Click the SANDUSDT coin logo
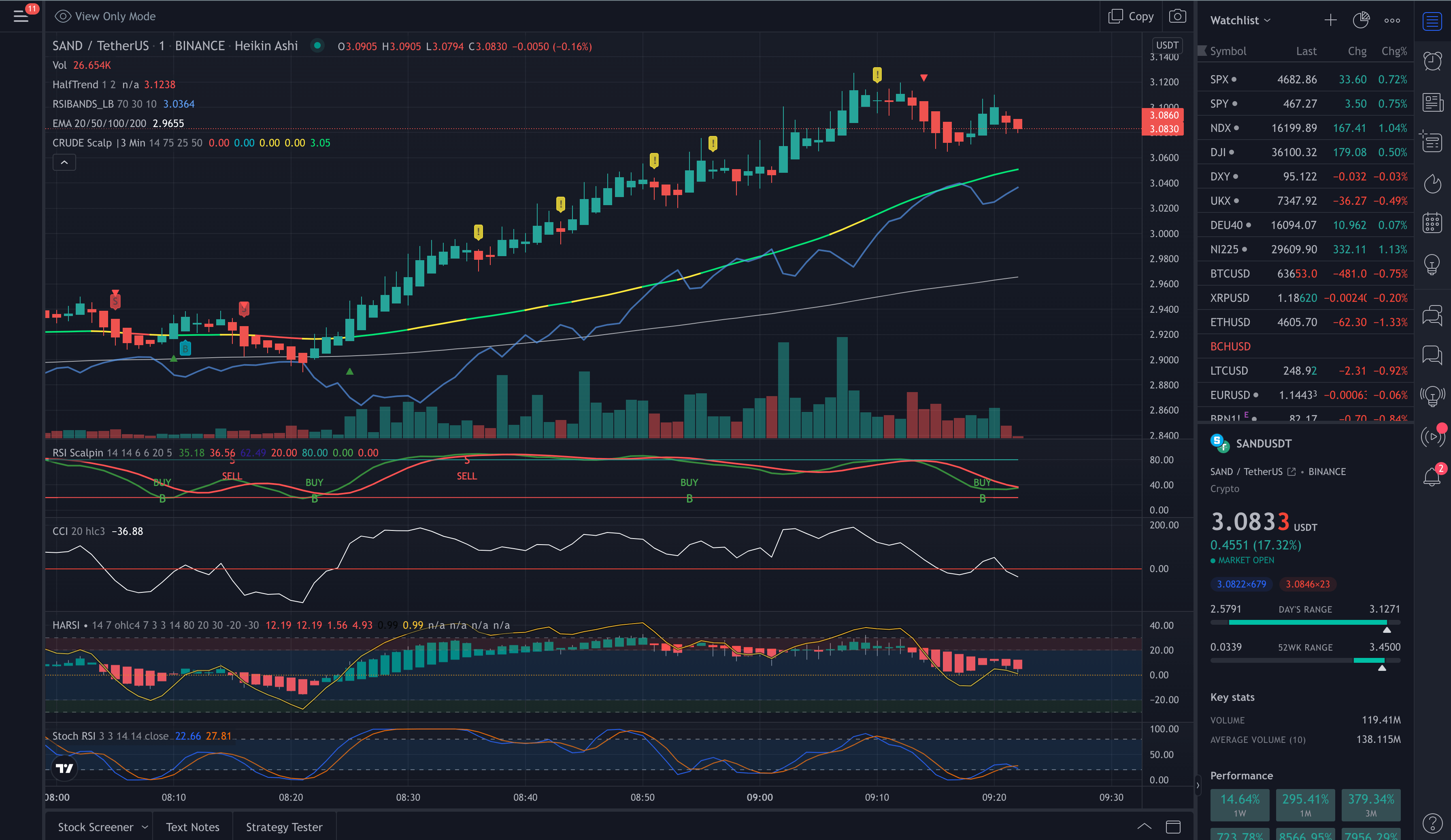This screenshot has height=840, width=1451. point(1219,443)
